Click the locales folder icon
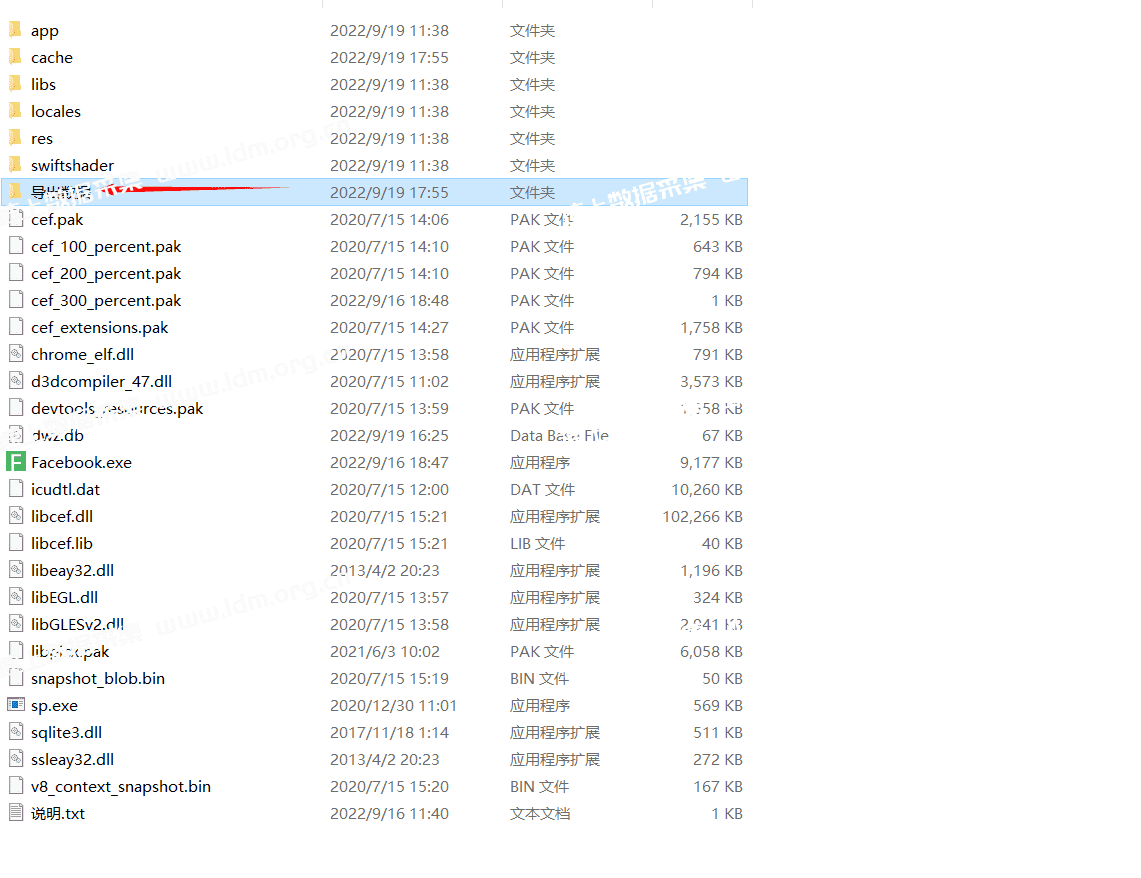Image resolution: width=1141 pixels, height=878 pixels. click(15, 111)
